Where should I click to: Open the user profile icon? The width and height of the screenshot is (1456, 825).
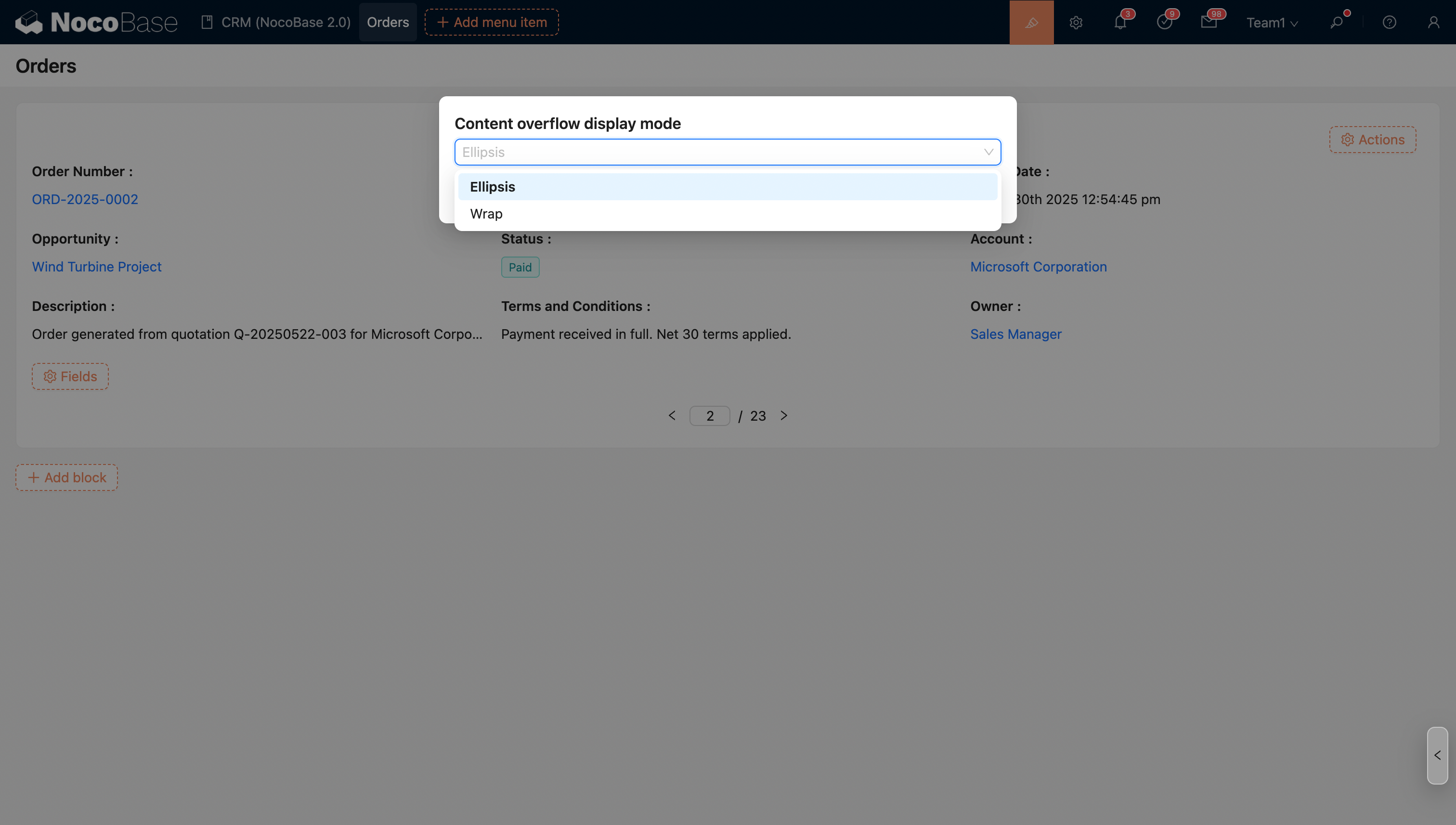1433,22
